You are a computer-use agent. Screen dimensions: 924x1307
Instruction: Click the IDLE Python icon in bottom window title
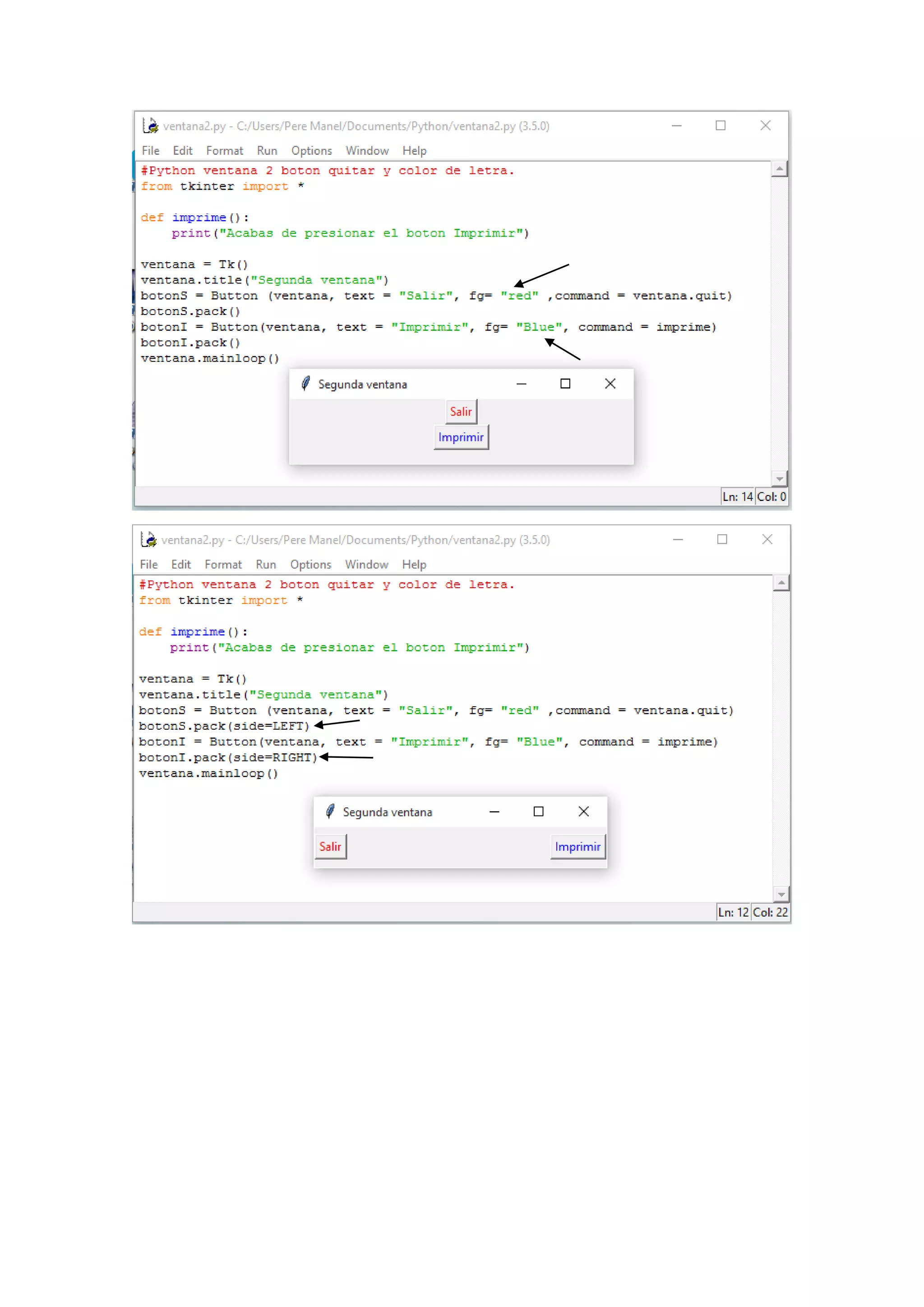[x=148, y=540]
